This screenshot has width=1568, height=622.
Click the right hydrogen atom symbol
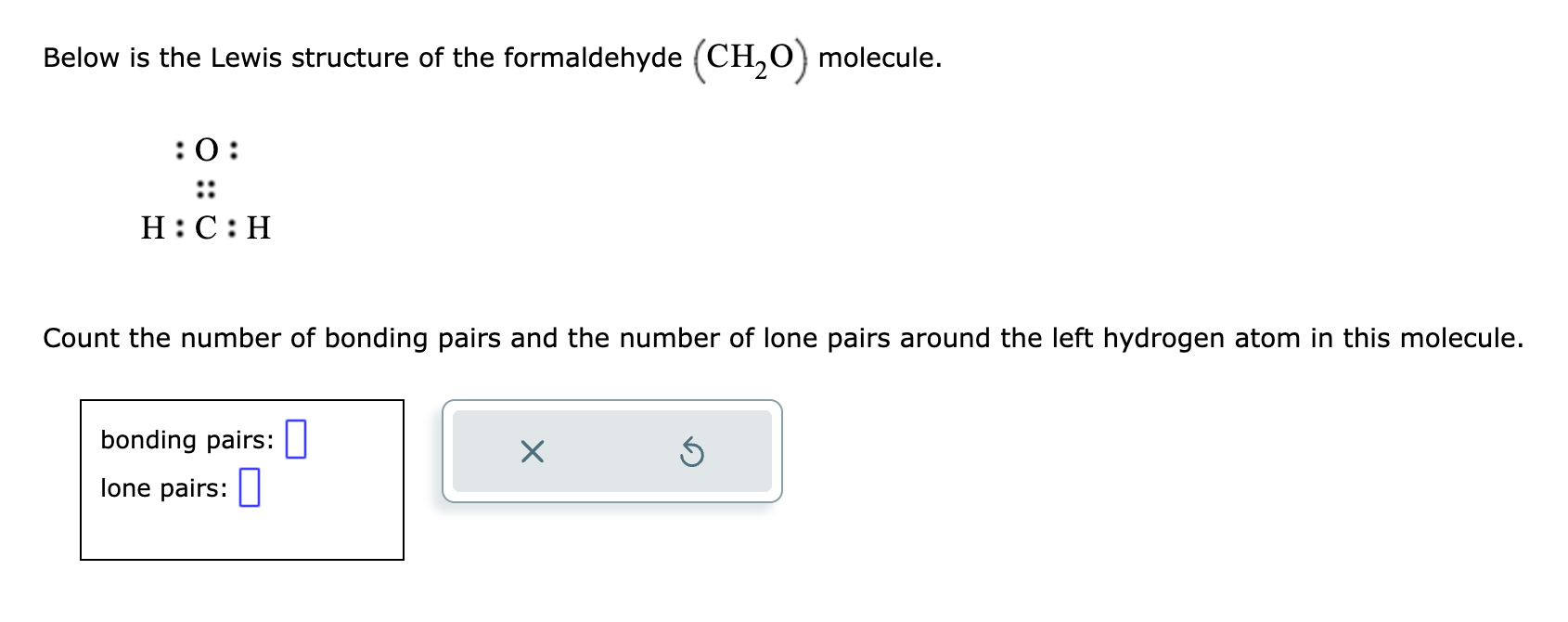click(261, 227)
